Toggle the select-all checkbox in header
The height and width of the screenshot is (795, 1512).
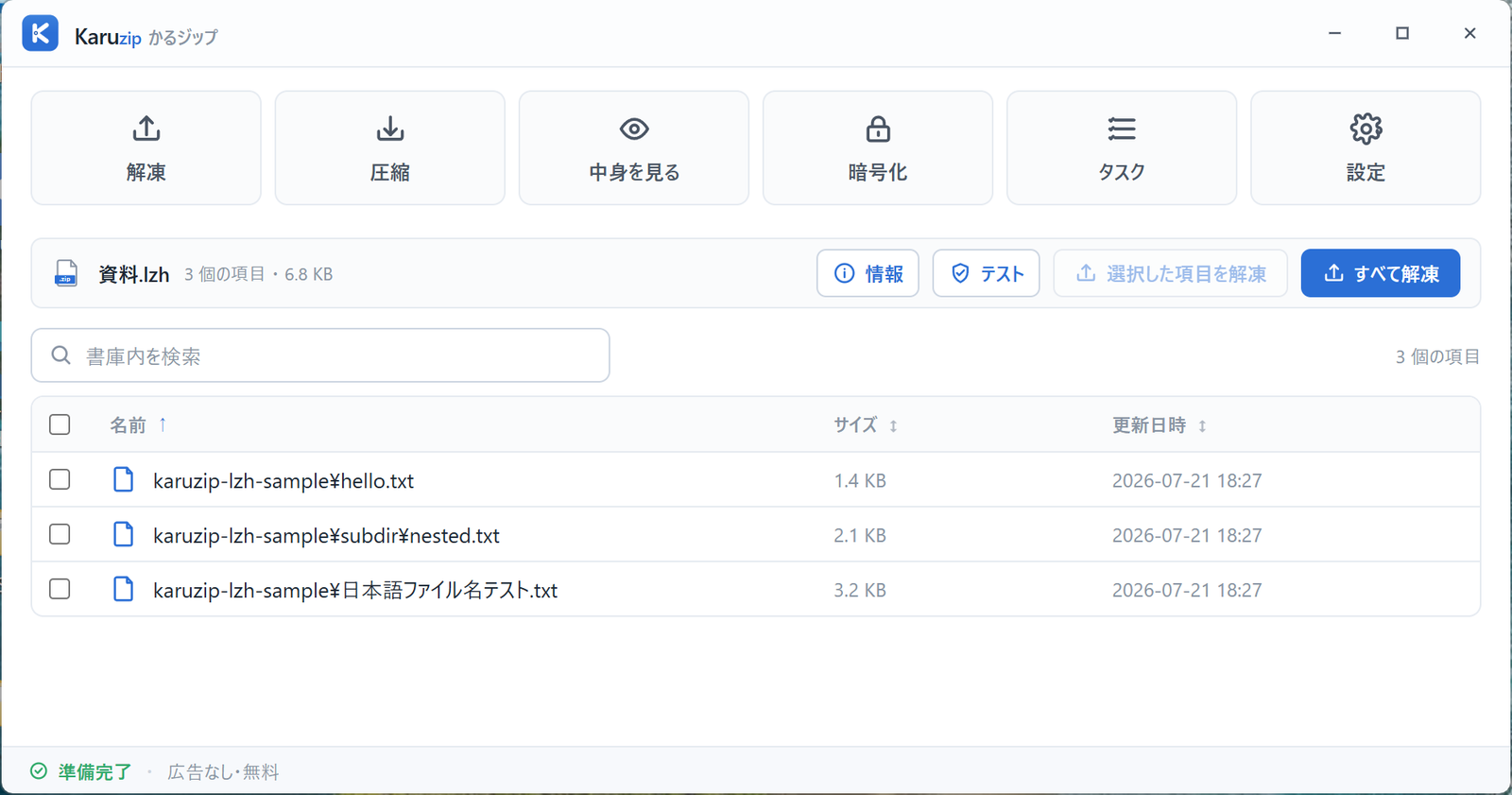coord(60,424)
